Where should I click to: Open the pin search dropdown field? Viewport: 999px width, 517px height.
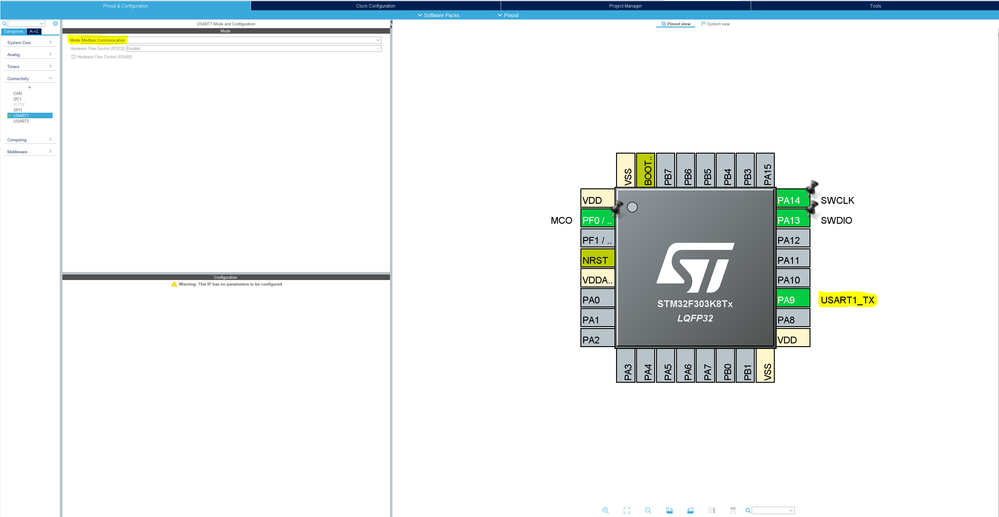pyautogui.click(x=773, y=510)
